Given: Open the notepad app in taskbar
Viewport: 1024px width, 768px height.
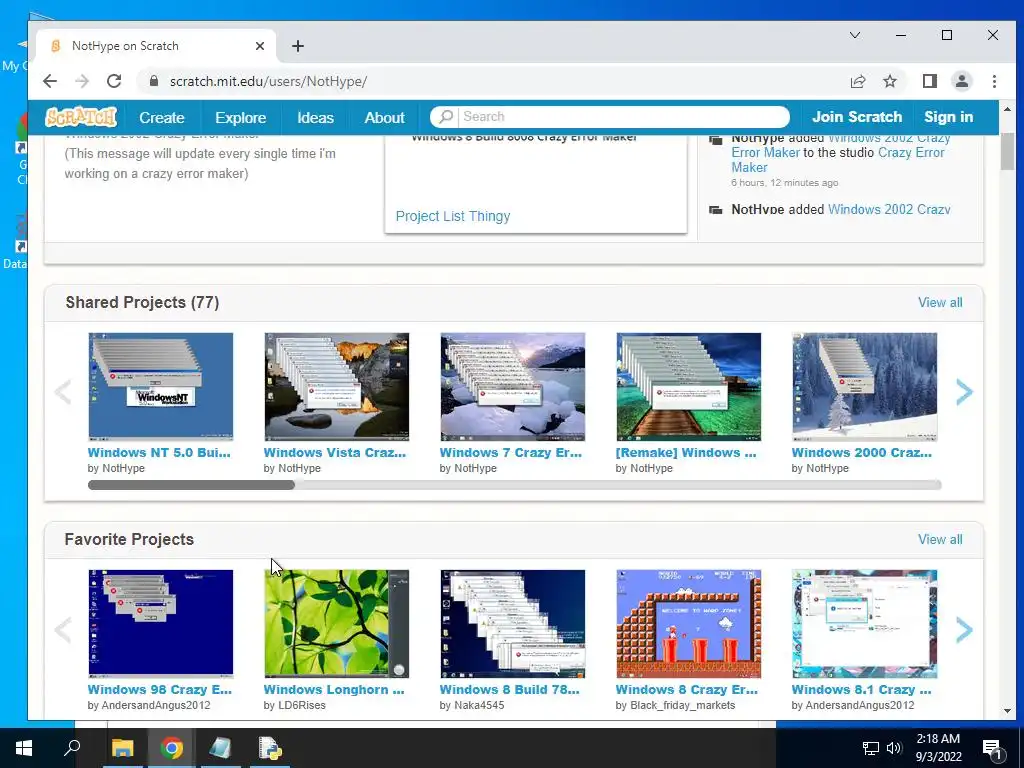Looking at the screenshot, I should pyautogui.click(x=221, y=748).
